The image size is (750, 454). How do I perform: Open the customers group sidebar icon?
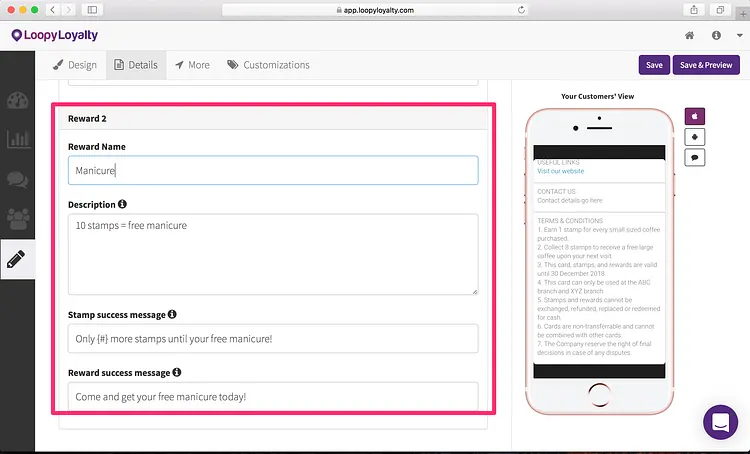coord(18,219)
